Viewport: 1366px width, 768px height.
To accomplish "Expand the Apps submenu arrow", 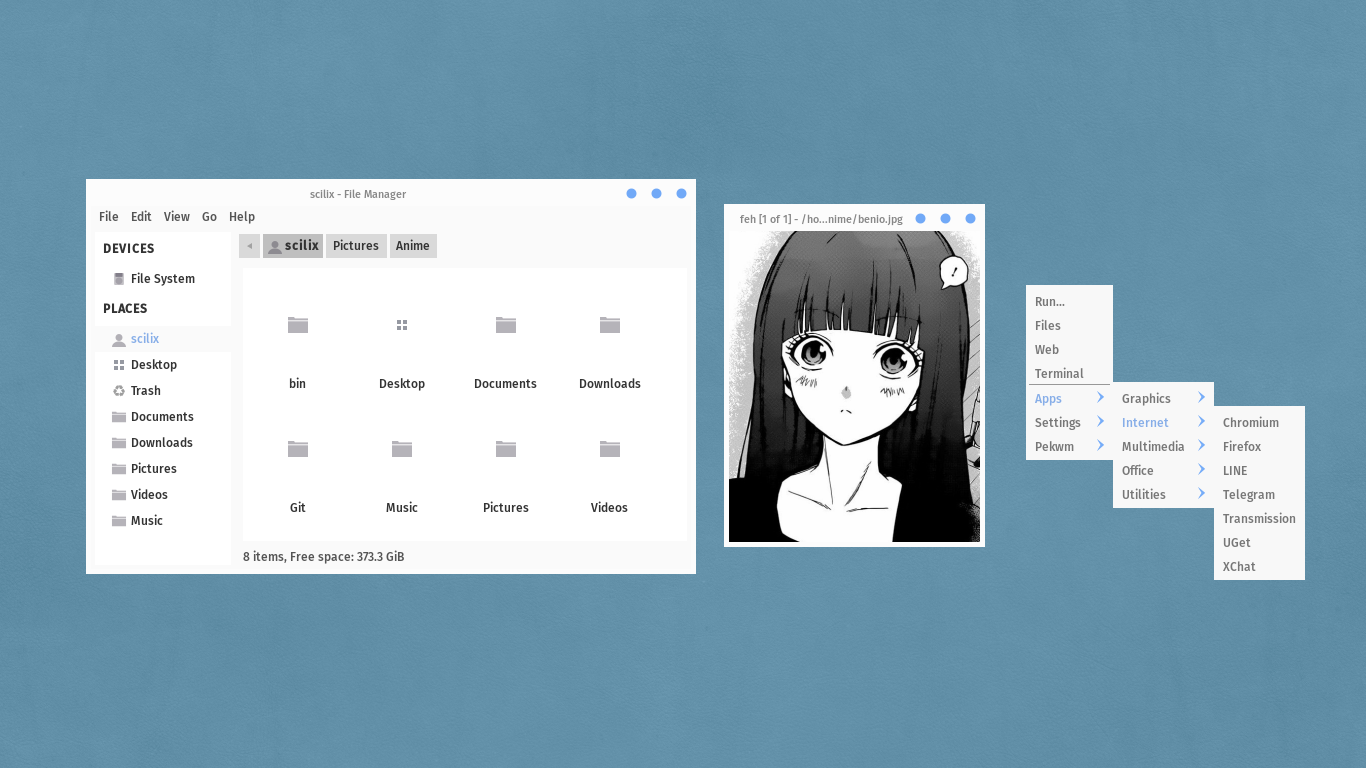I will click(x=1100, y=398).
